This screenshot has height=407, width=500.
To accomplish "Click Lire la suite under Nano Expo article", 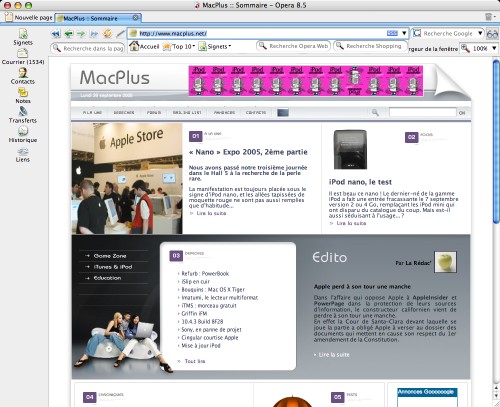I will pyautogui.click(x=211, y=213).
